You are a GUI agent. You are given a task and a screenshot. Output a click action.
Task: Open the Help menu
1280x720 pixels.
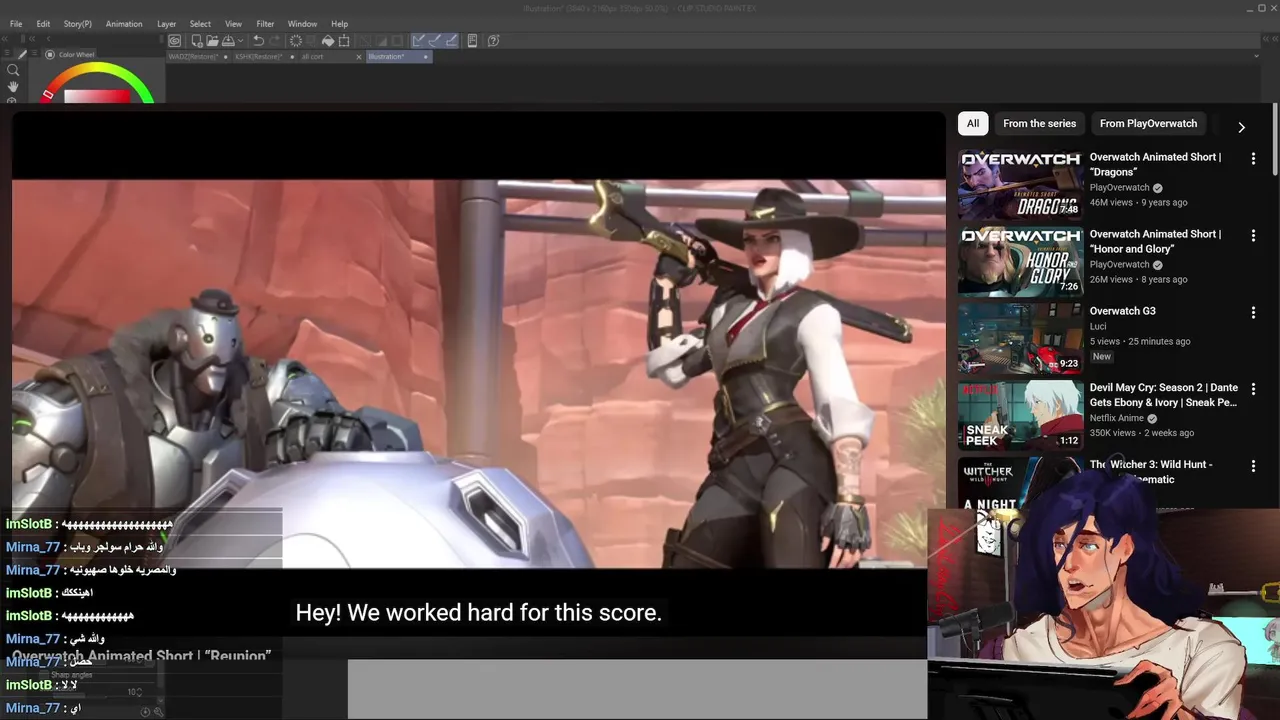(339, 24)
